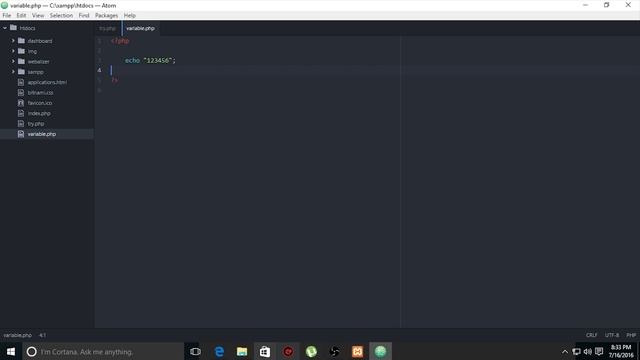Click the img folder icon
Screen dimensions: 640x360
pos(21,51)
